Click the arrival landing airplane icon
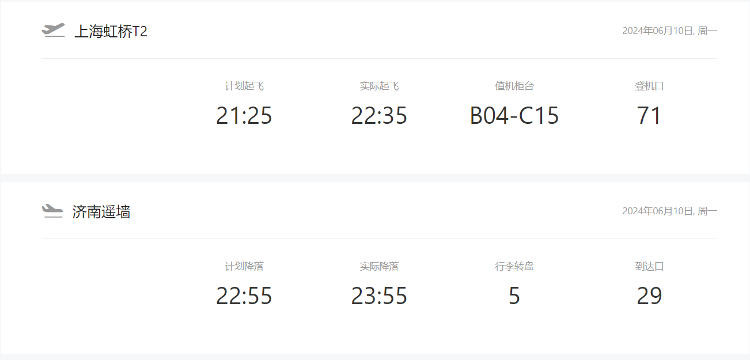 coord(52,211)
